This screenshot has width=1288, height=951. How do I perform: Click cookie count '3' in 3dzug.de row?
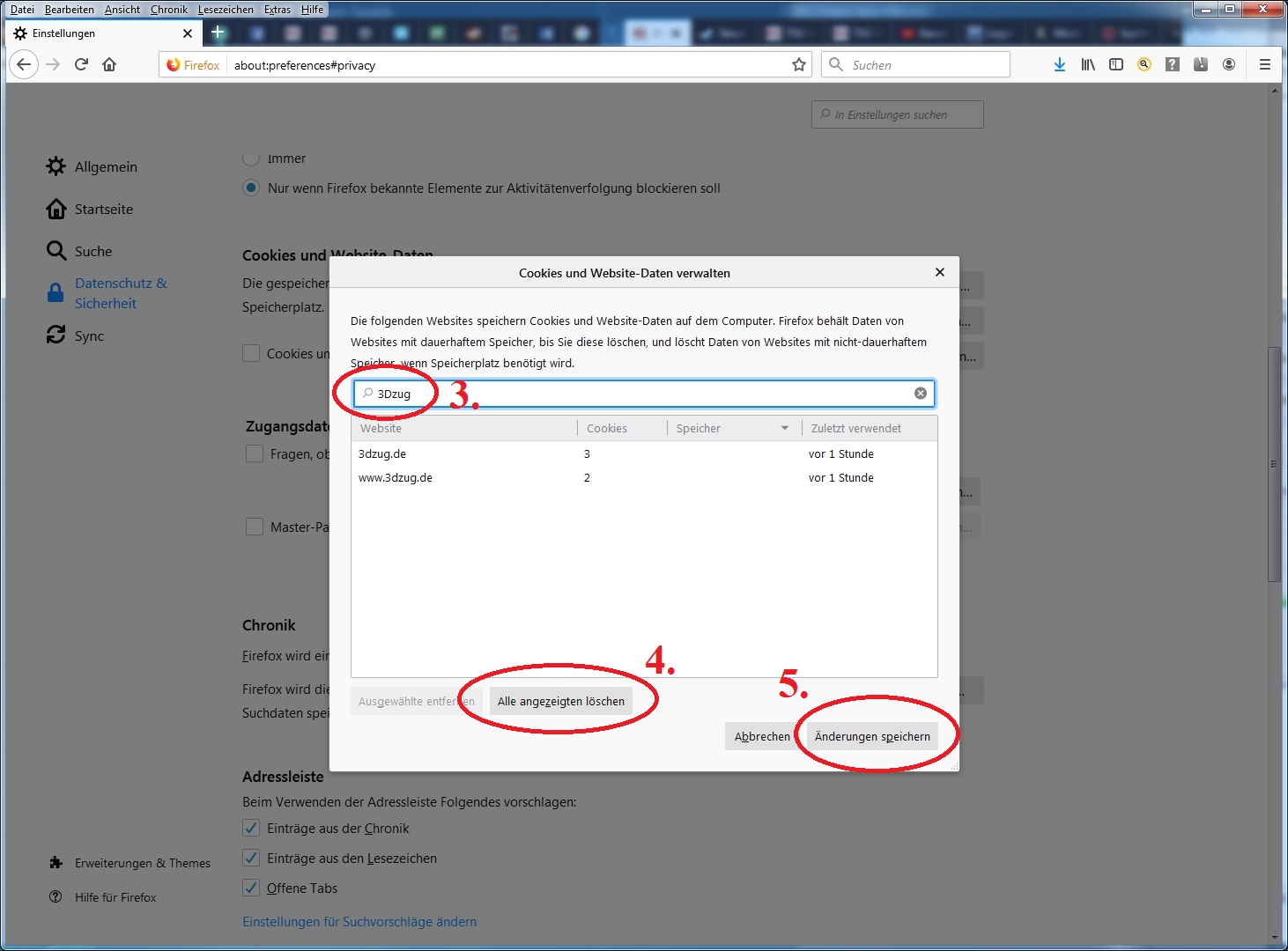point(587,453)
